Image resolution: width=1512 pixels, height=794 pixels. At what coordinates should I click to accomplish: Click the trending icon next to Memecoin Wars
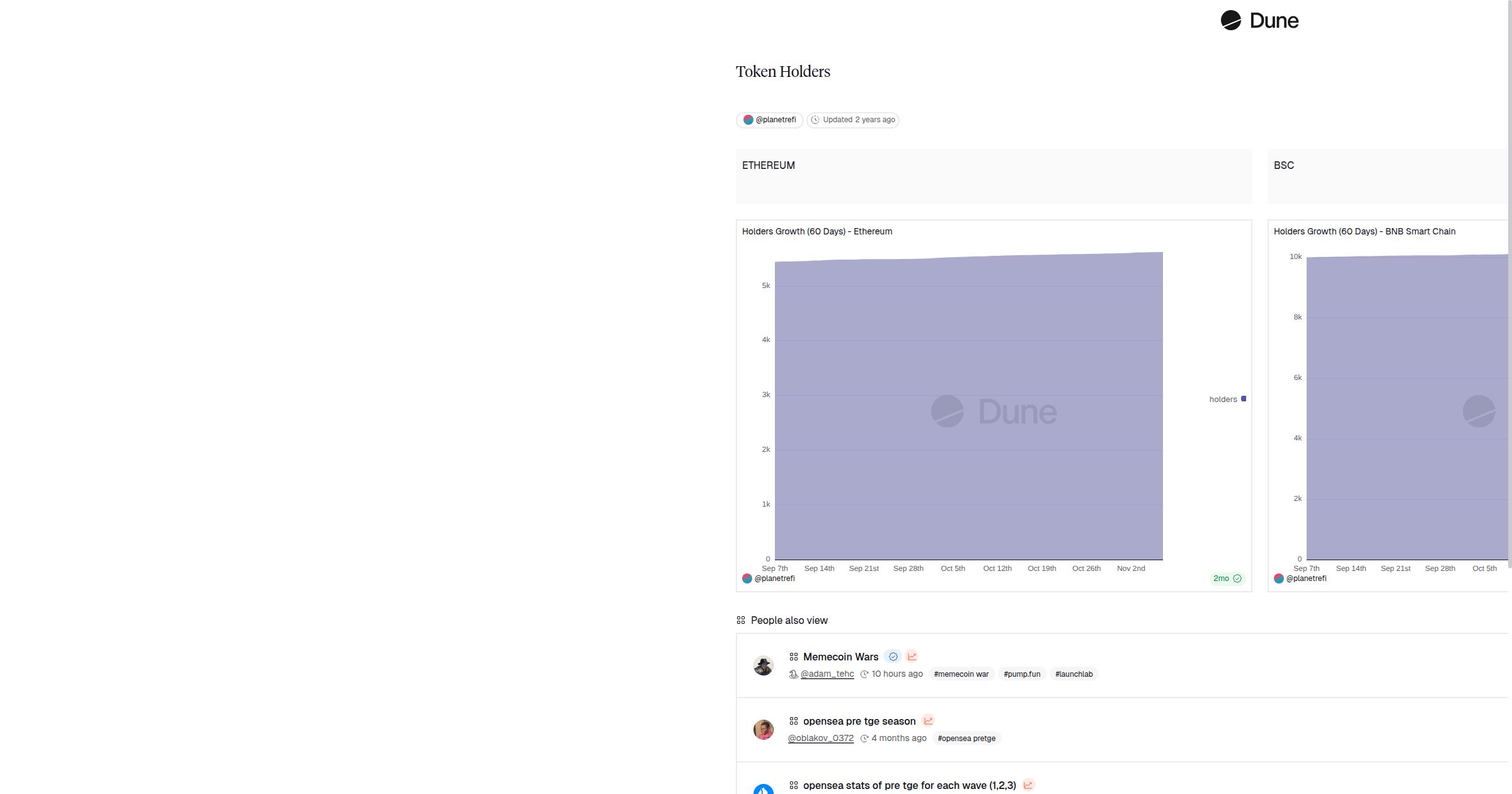pos(912,657)
